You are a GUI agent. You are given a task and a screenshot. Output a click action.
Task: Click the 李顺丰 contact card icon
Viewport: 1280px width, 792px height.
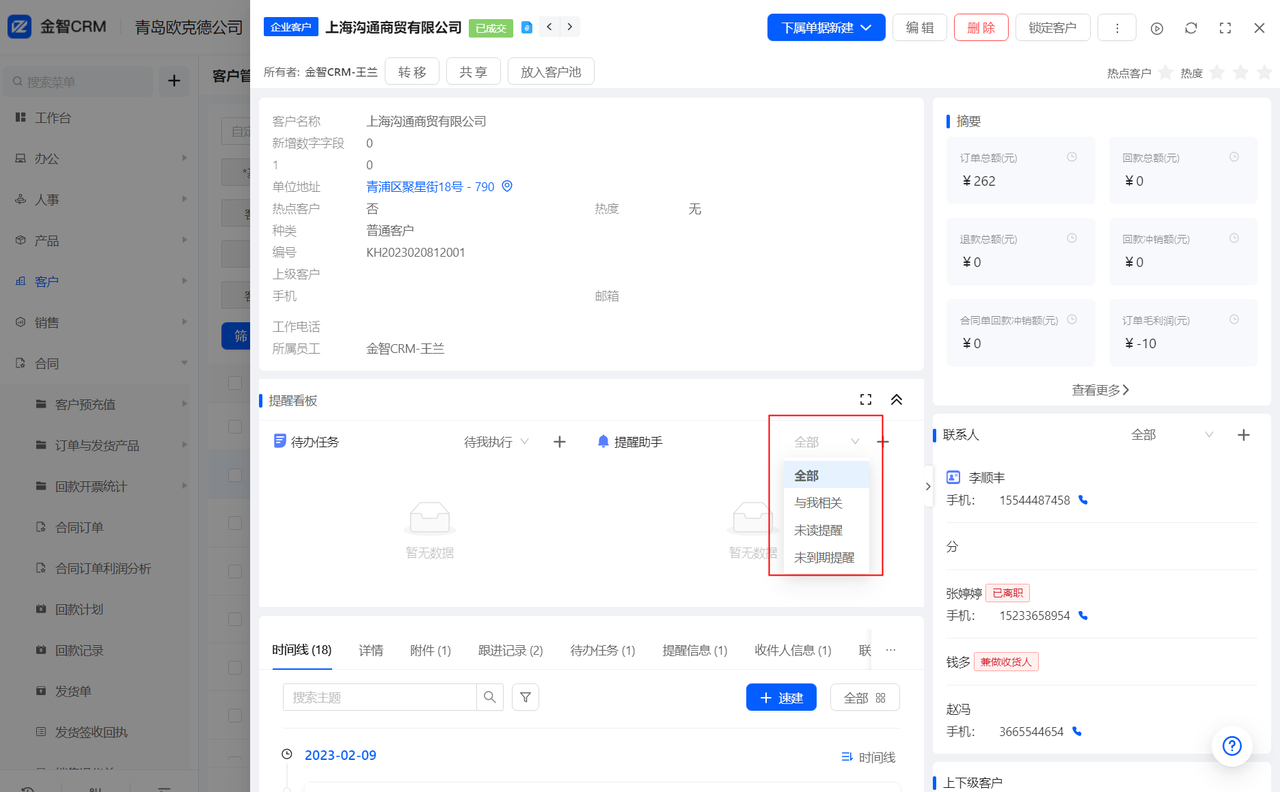[953, 478]
